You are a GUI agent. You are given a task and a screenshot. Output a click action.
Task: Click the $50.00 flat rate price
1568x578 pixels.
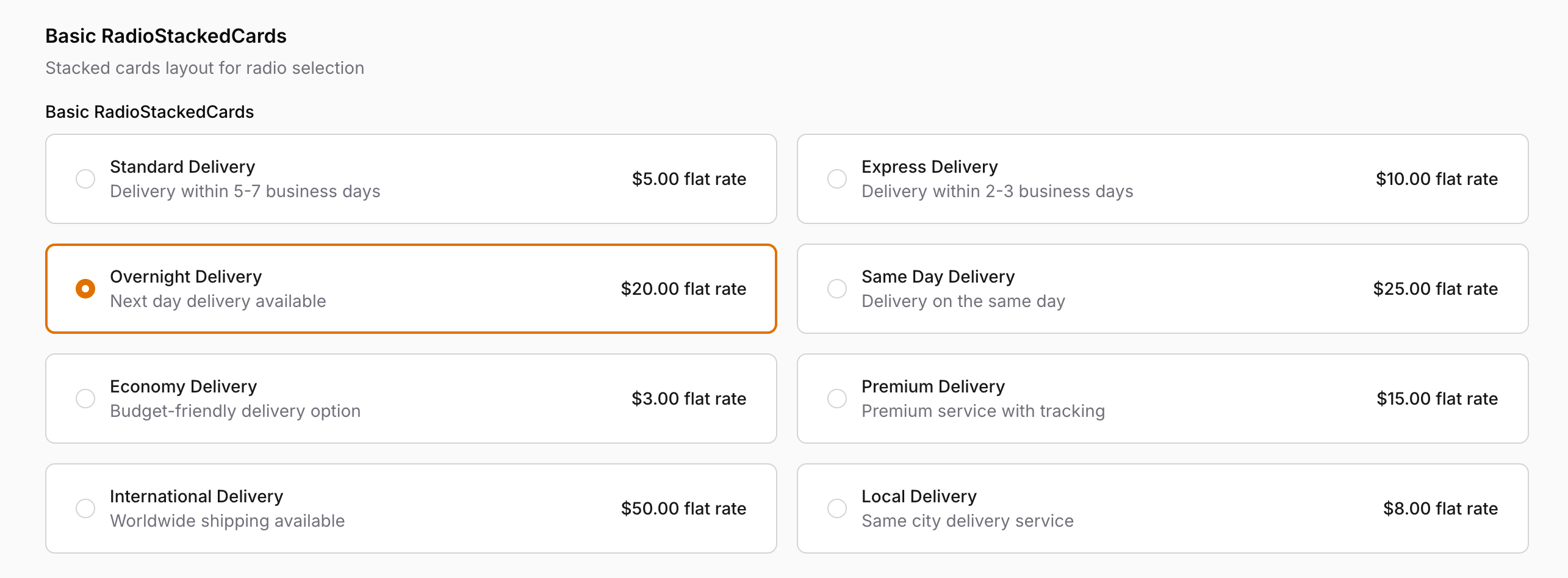coord(683,508)
